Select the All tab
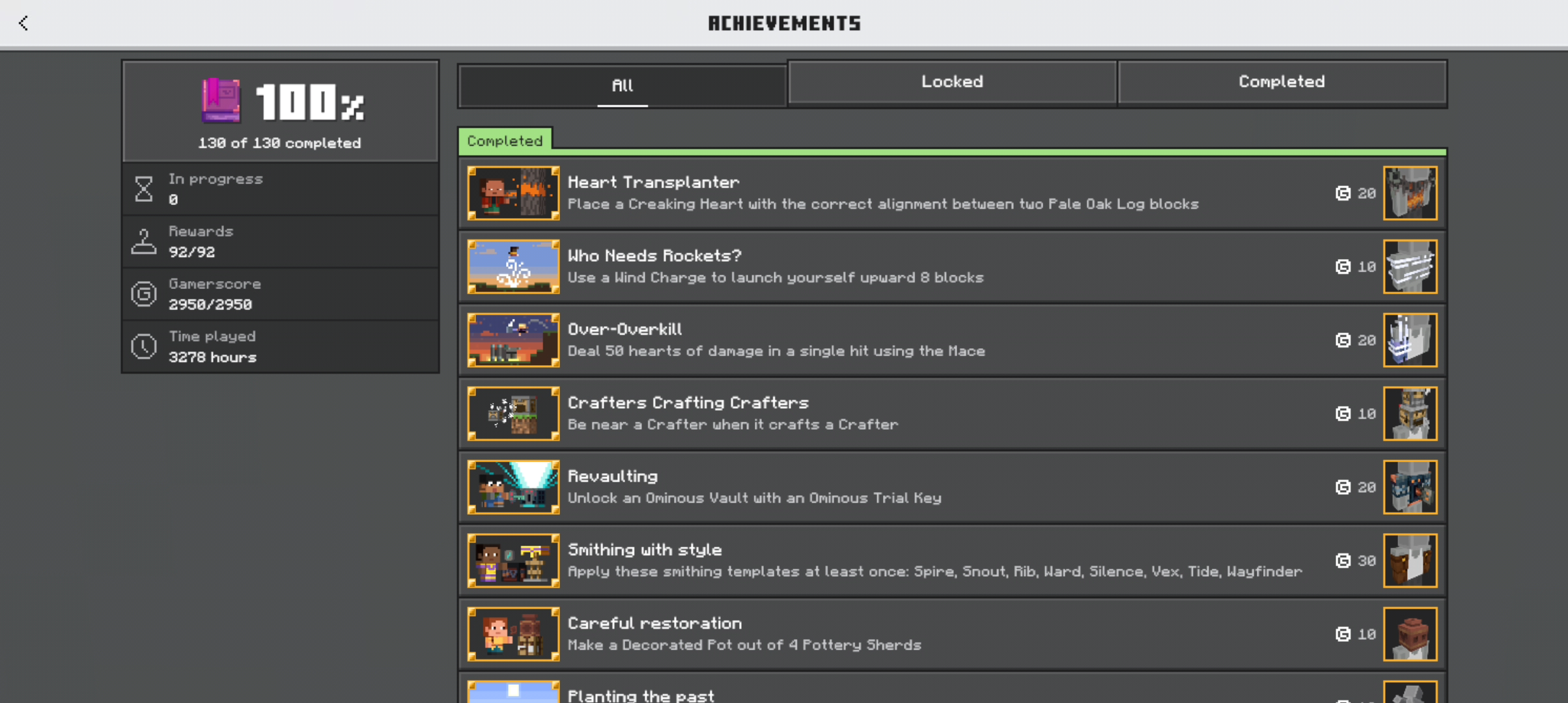The height and width of the screenshot is (703, 1568). pos(622,85)
